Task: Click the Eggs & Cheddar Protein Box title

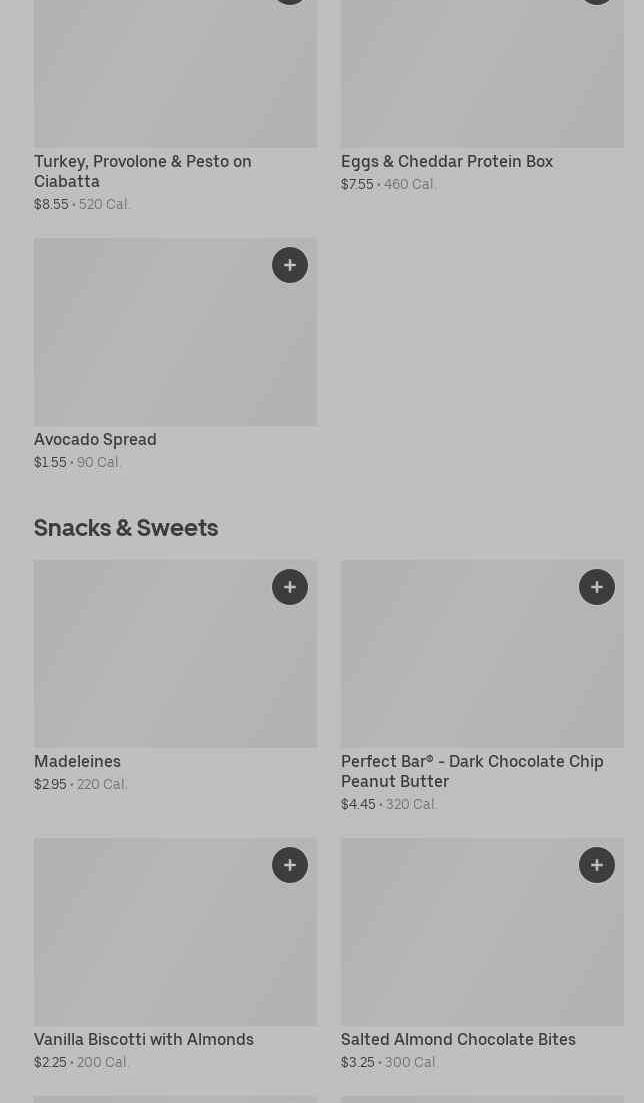Action: (x=446, y=161)
